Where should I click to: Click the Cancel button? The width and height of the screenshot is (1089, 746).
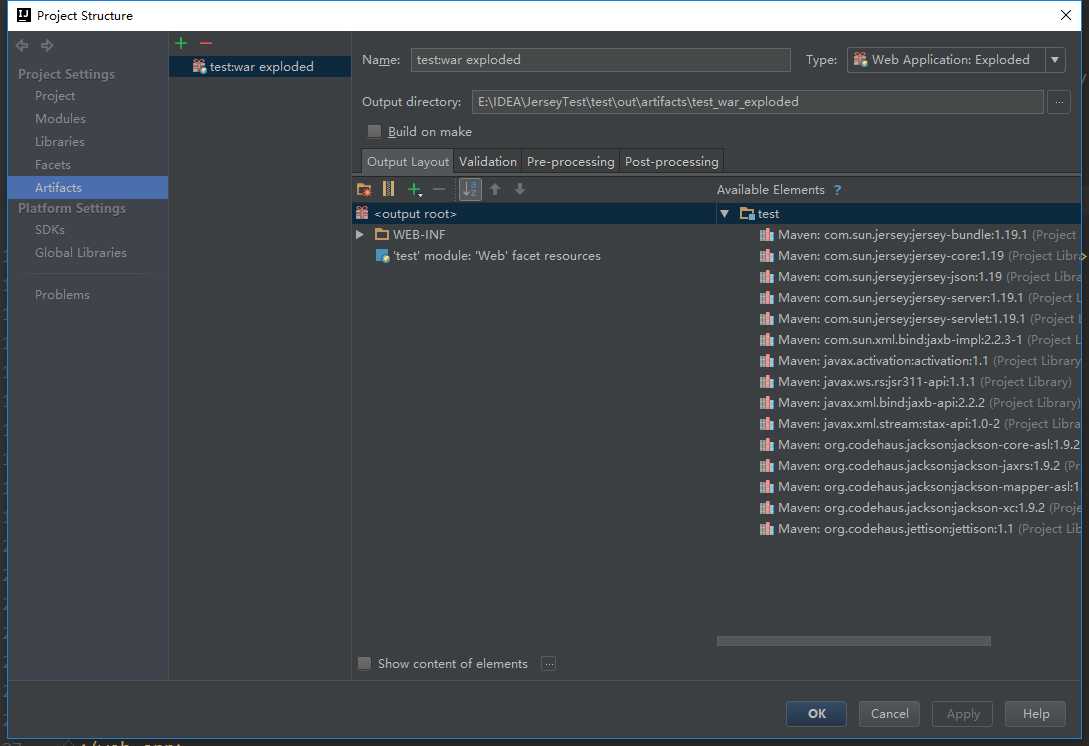[x=889, y=713]
